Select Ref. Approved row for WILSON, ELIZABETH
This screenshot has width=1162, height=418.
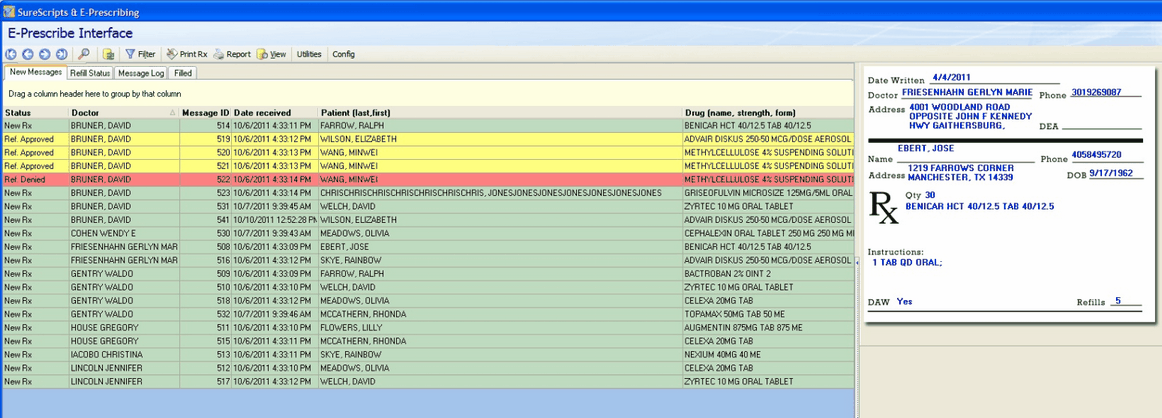pos(428,139)
